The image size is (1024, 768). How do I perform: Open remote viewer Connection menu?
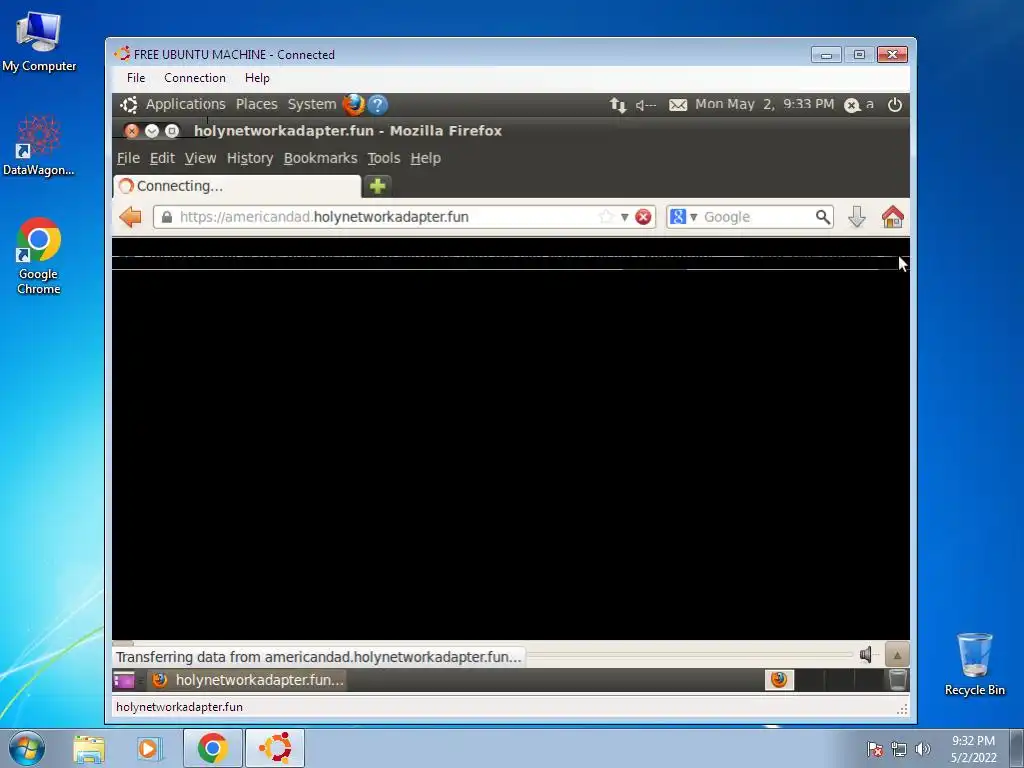pyautogui.click(x=195, y=78)
